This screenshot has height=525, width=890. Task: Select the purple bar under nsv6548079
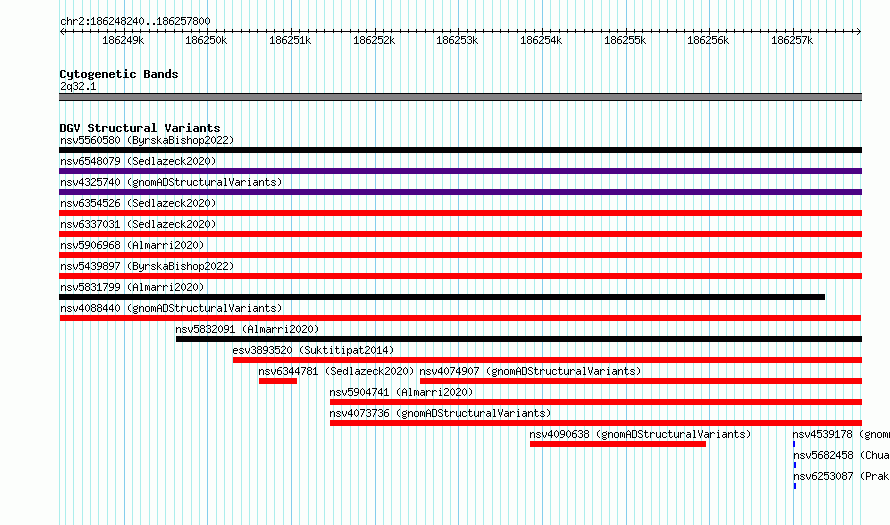460,171
